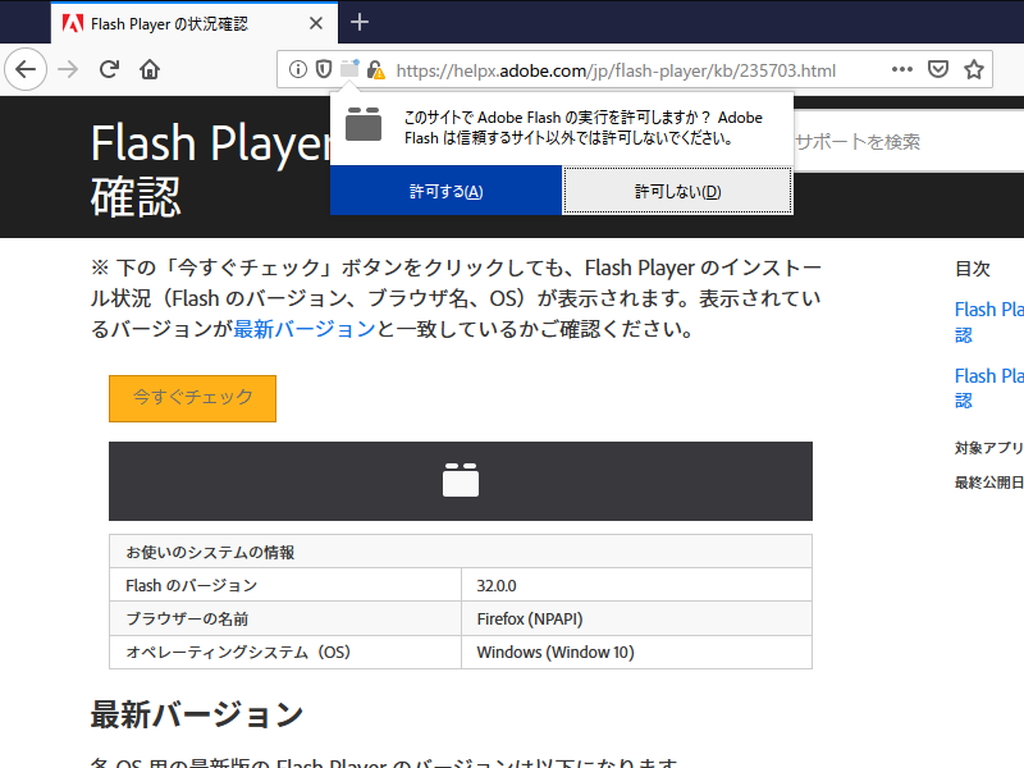Navigate back using the back arrow
1024x768 pixels.
click(27, 69)
